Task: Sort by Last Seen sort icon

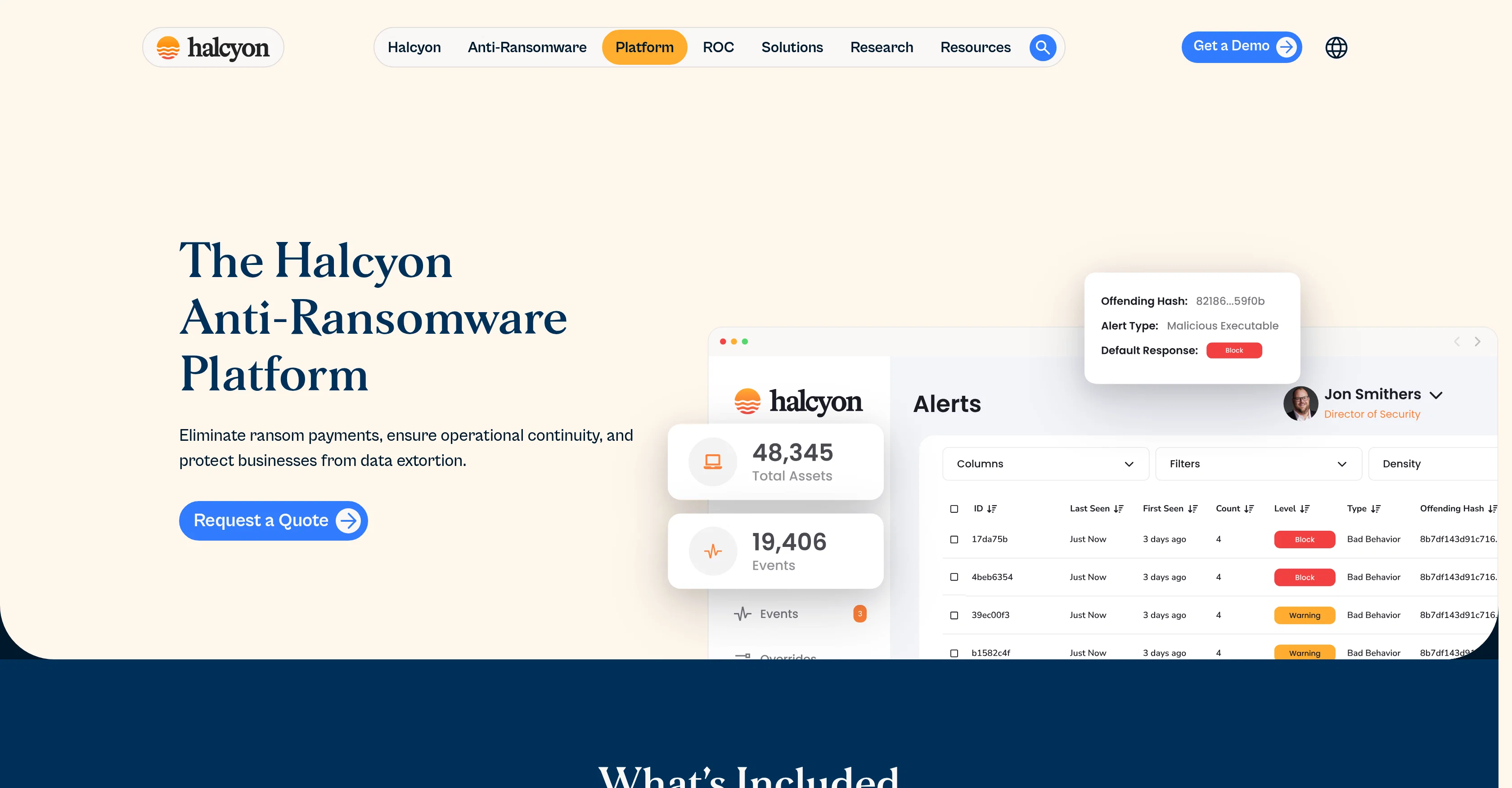Action: coord(1119,509)
